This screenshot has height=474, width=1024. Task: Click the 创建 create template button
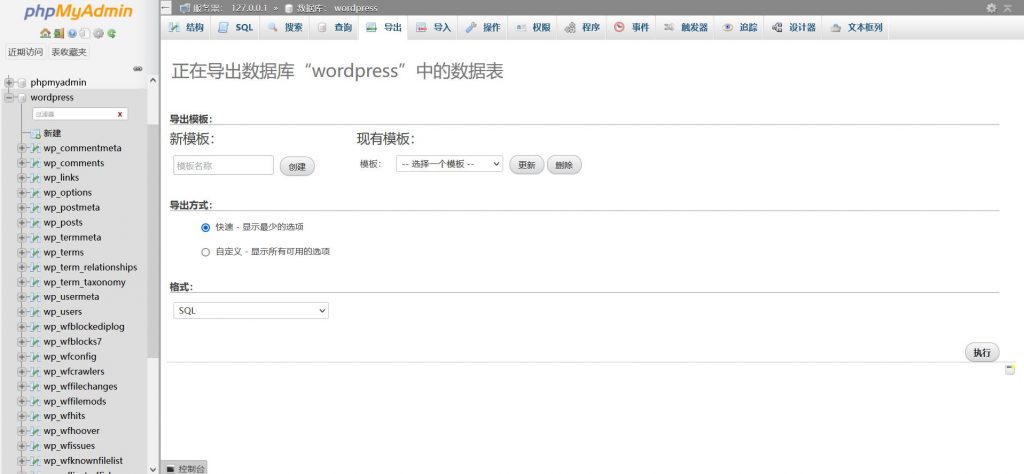point(297,166)
